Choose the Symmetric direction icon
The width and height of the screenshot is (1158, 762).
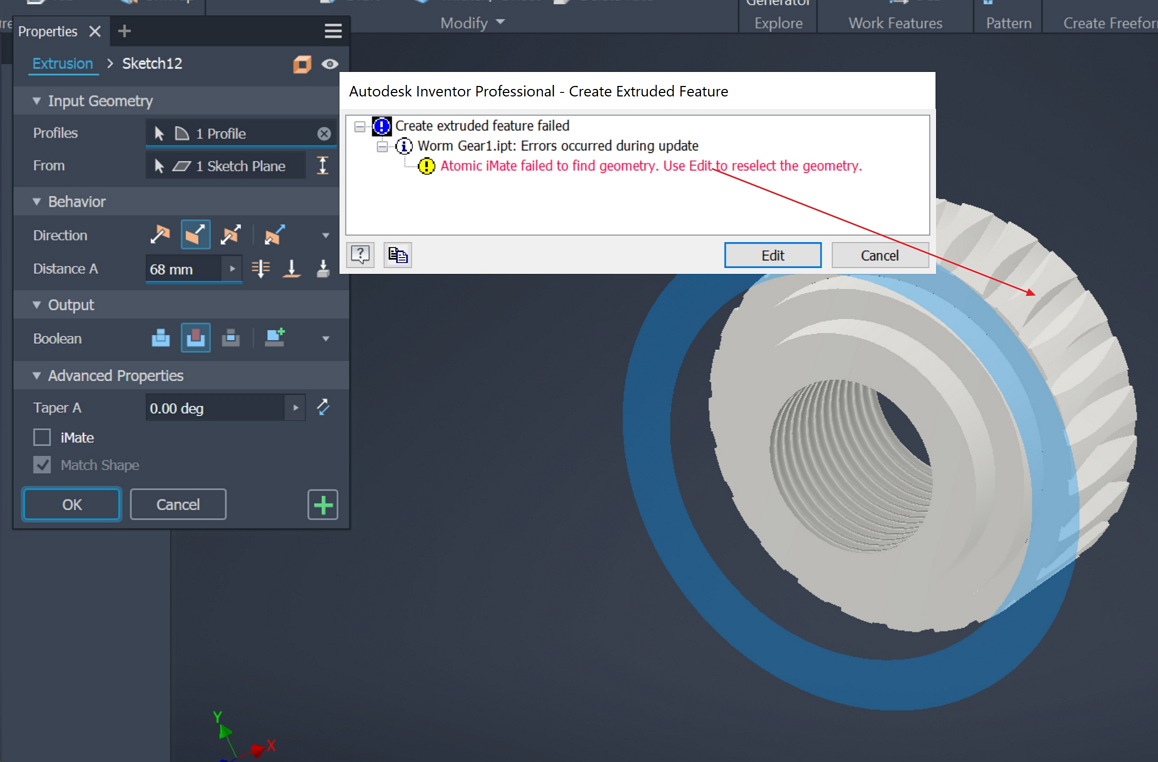pyautogui.click(x=230, y=235)
